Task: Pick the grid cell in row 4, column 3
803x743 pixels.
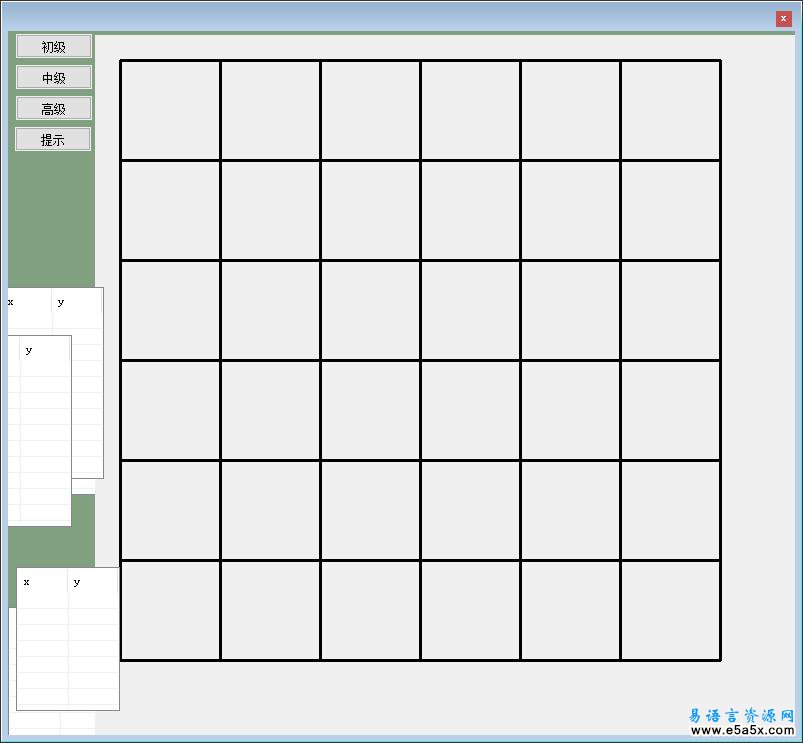Action: coord(370,410)
